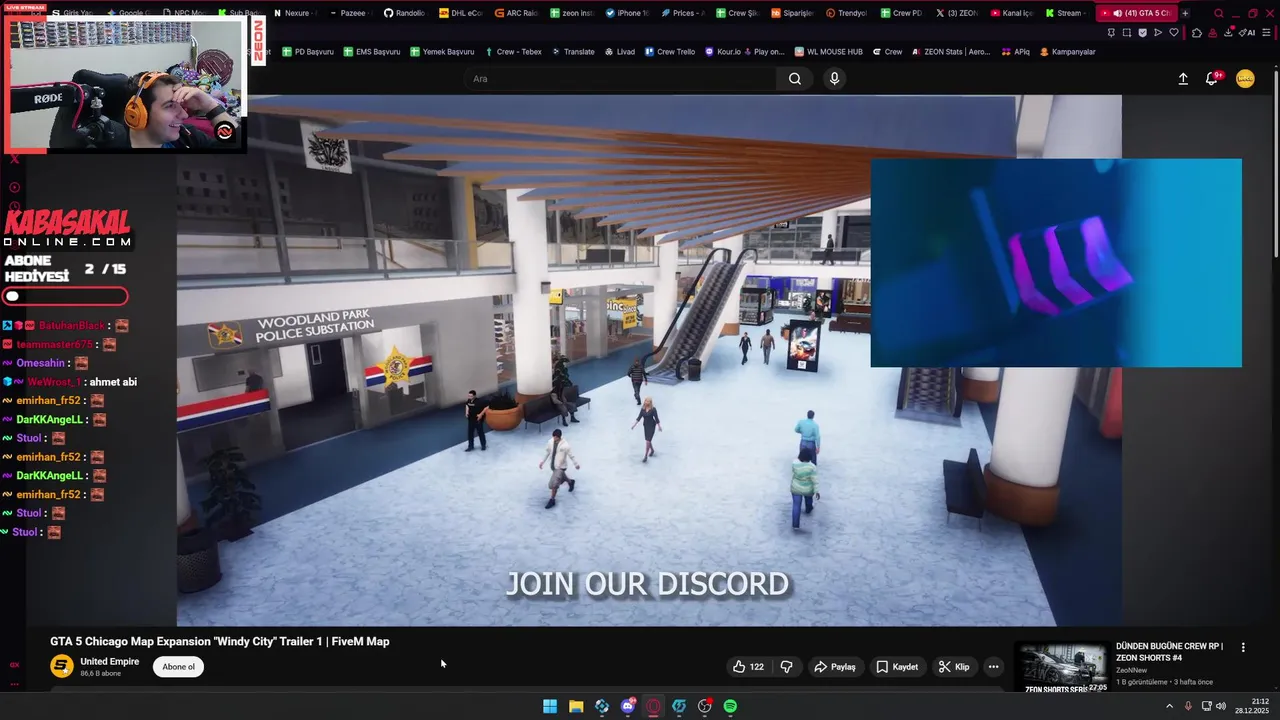Open the browser extensions cube icon
The height and width of the screenshot is (720, 1280).
point(1196,32)
